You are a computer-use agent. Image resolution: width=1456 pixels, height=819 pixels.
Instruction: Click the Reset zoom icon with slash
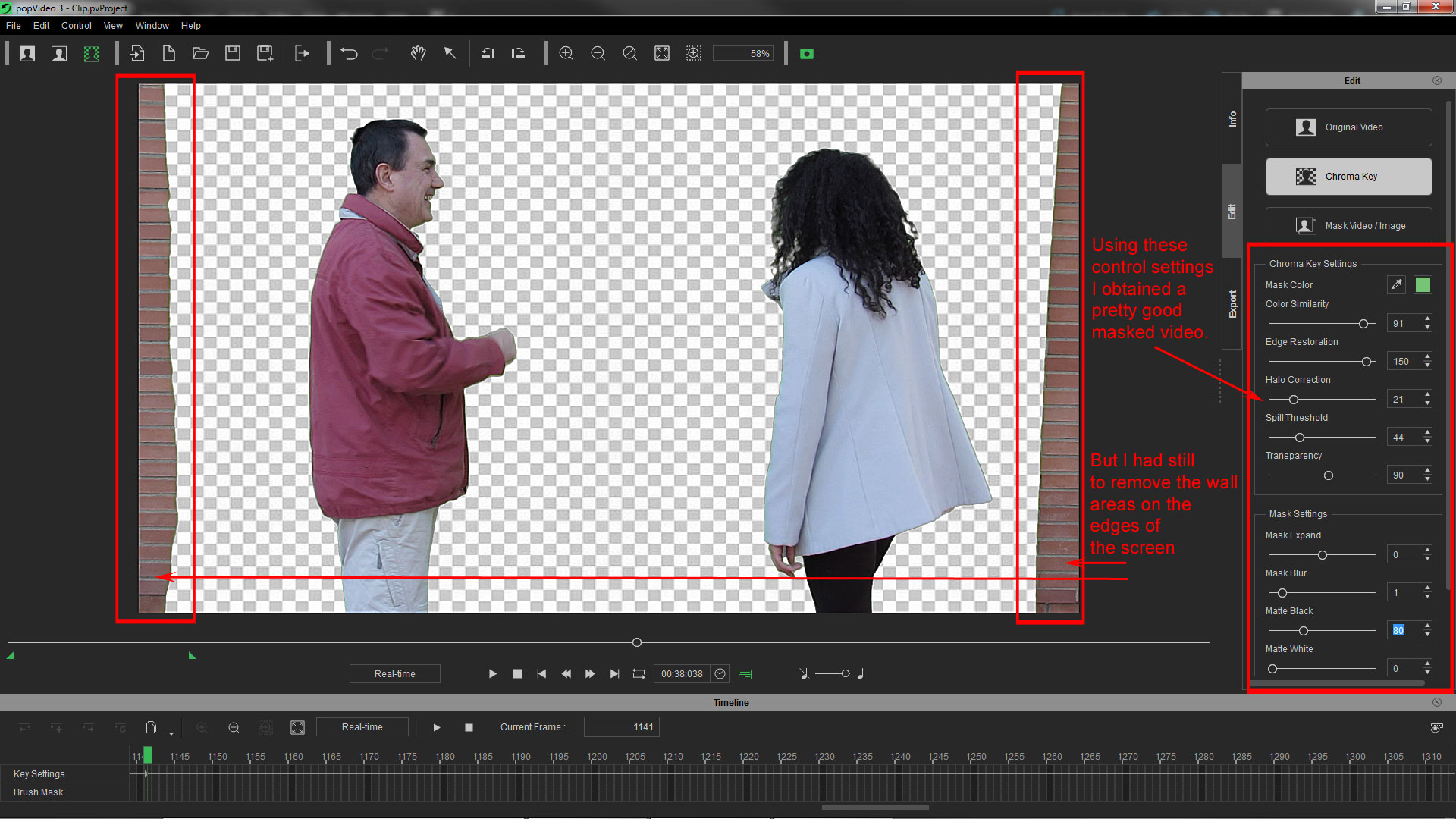tap(629, 54)
